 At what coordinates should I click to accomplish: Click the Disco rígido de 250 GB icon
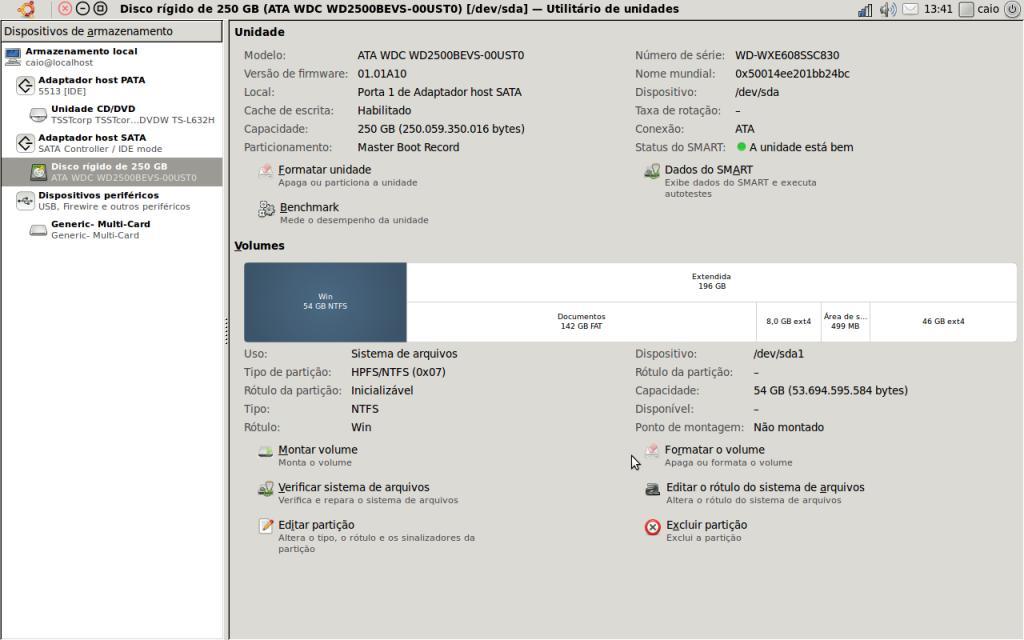(39, 172)
